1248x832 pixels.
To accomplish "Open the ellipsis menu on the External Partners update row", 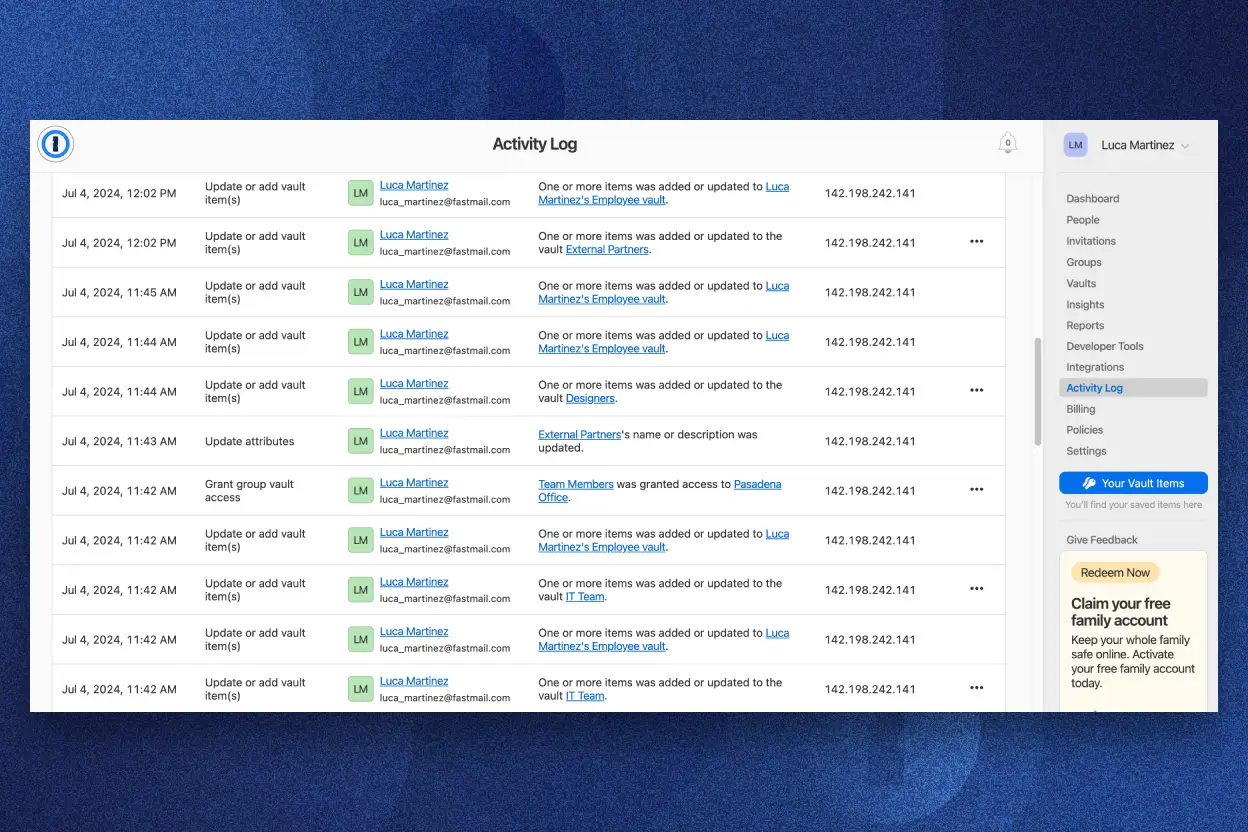I will (x=976, y=241).
